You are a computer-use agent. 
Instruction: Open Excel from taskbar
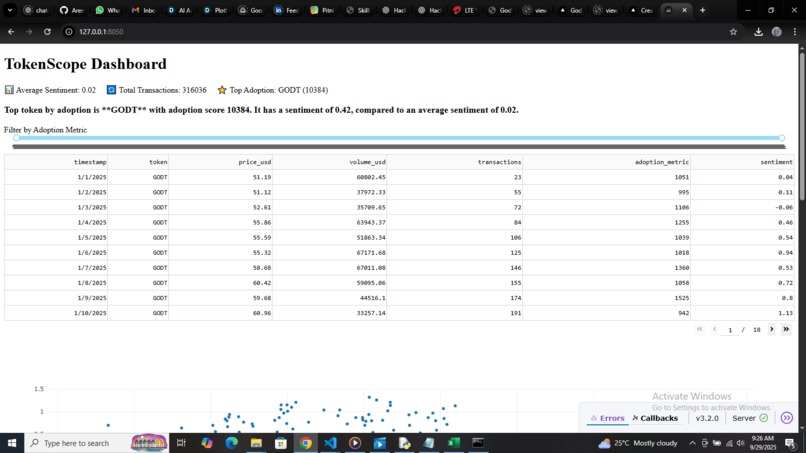tap(453, 443)
